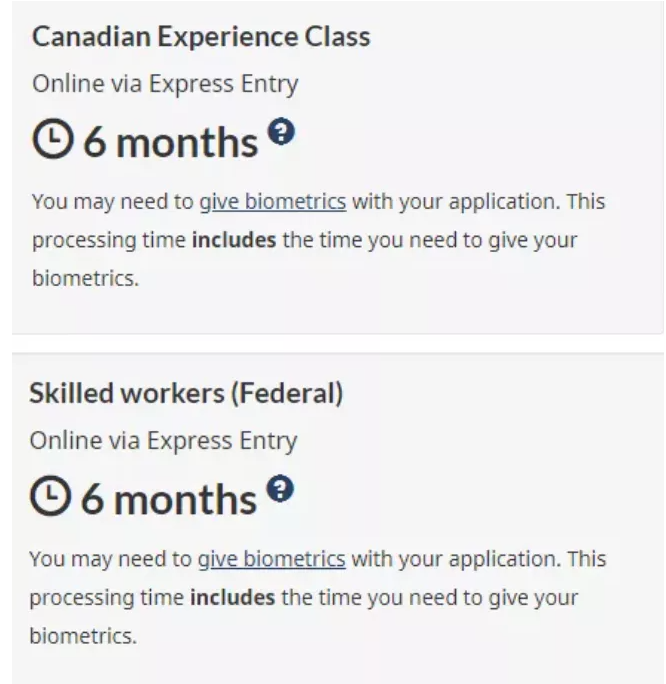This screenshot has height=684, width=666.
Task: Click the Canadian Experience Class heading
Action: click(x=201, y=38)
